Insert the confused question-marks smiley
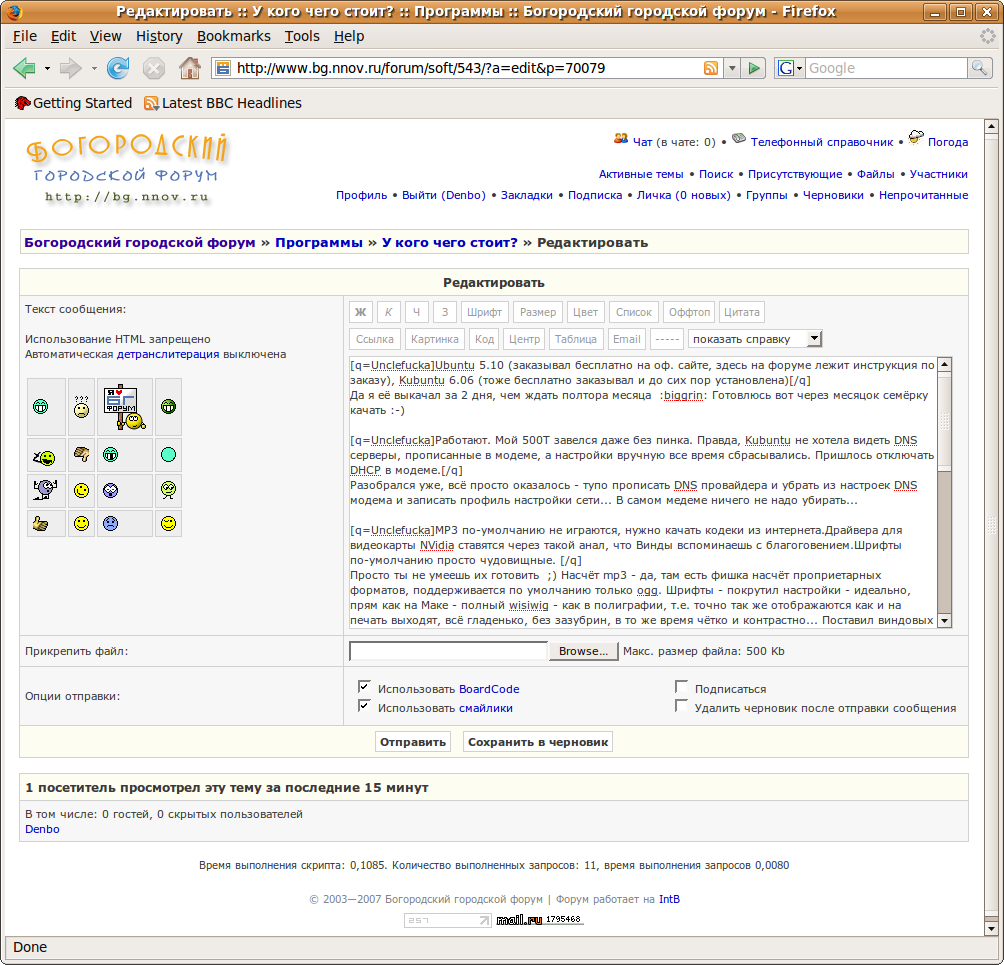 point(83,407)
